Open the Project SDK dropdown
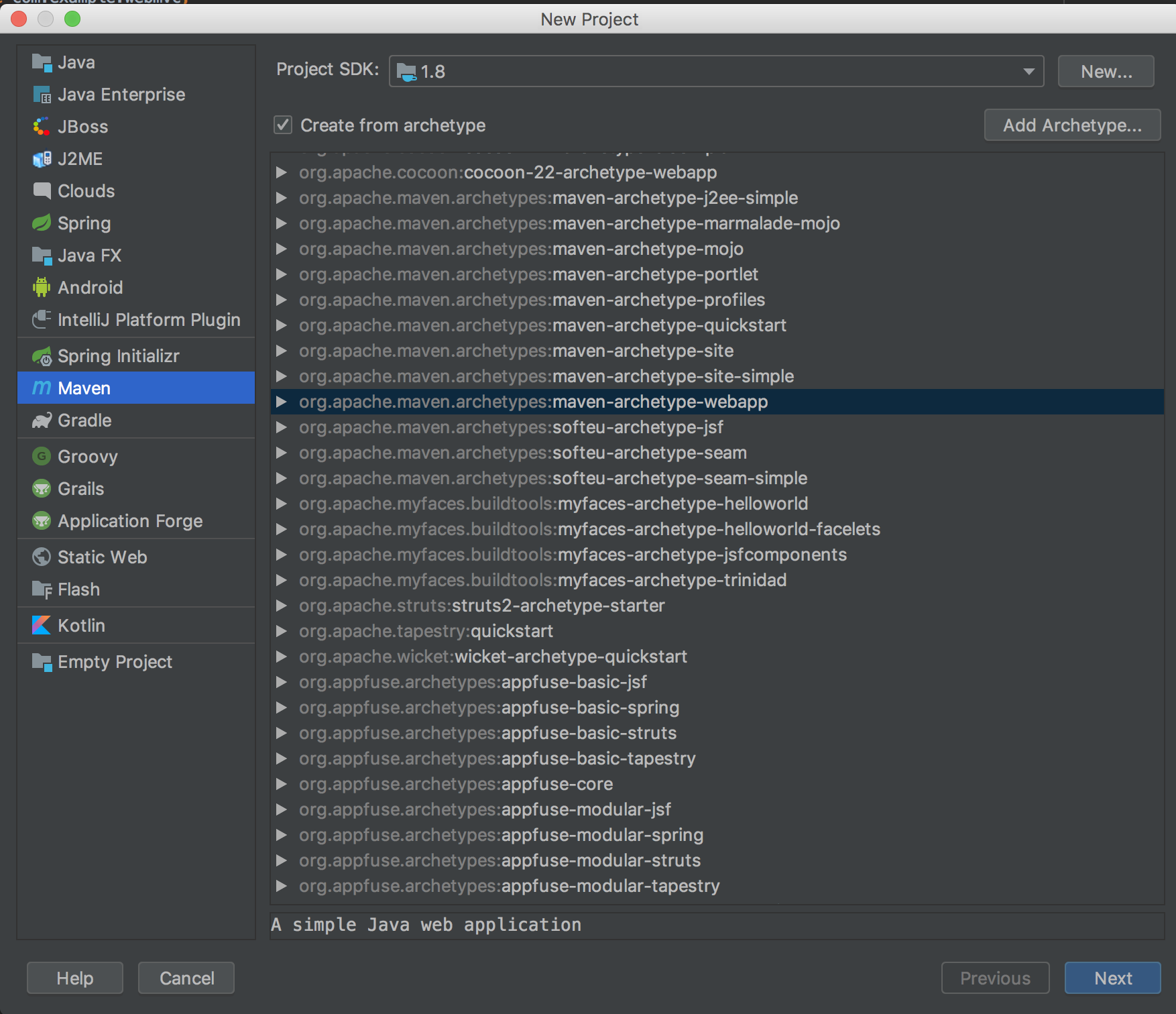This screenshot has height=1014, width=1176. pos(716,71)
